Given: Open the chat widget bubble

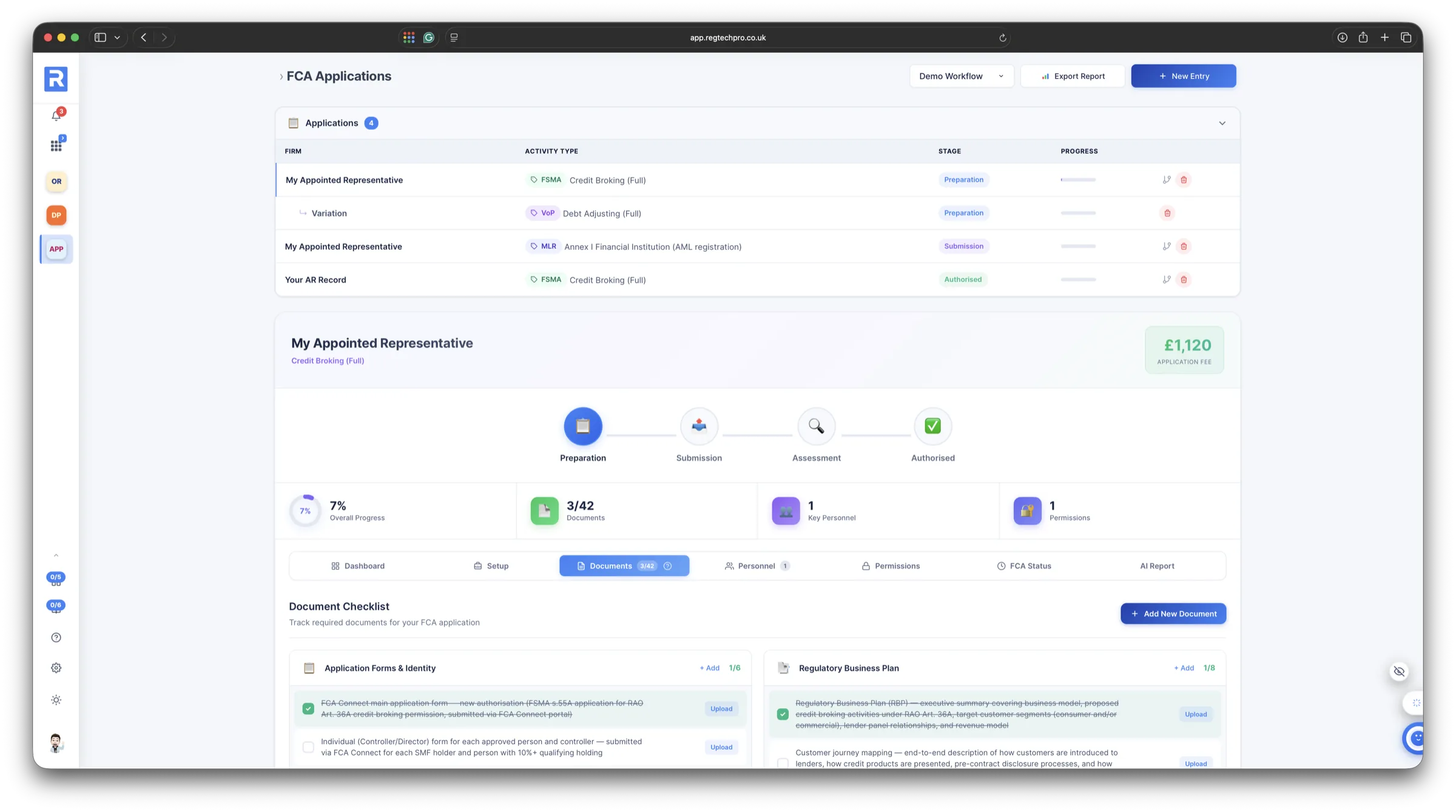Looking at the screenshot, I should pyautogui.click(x=1414, y=738).
